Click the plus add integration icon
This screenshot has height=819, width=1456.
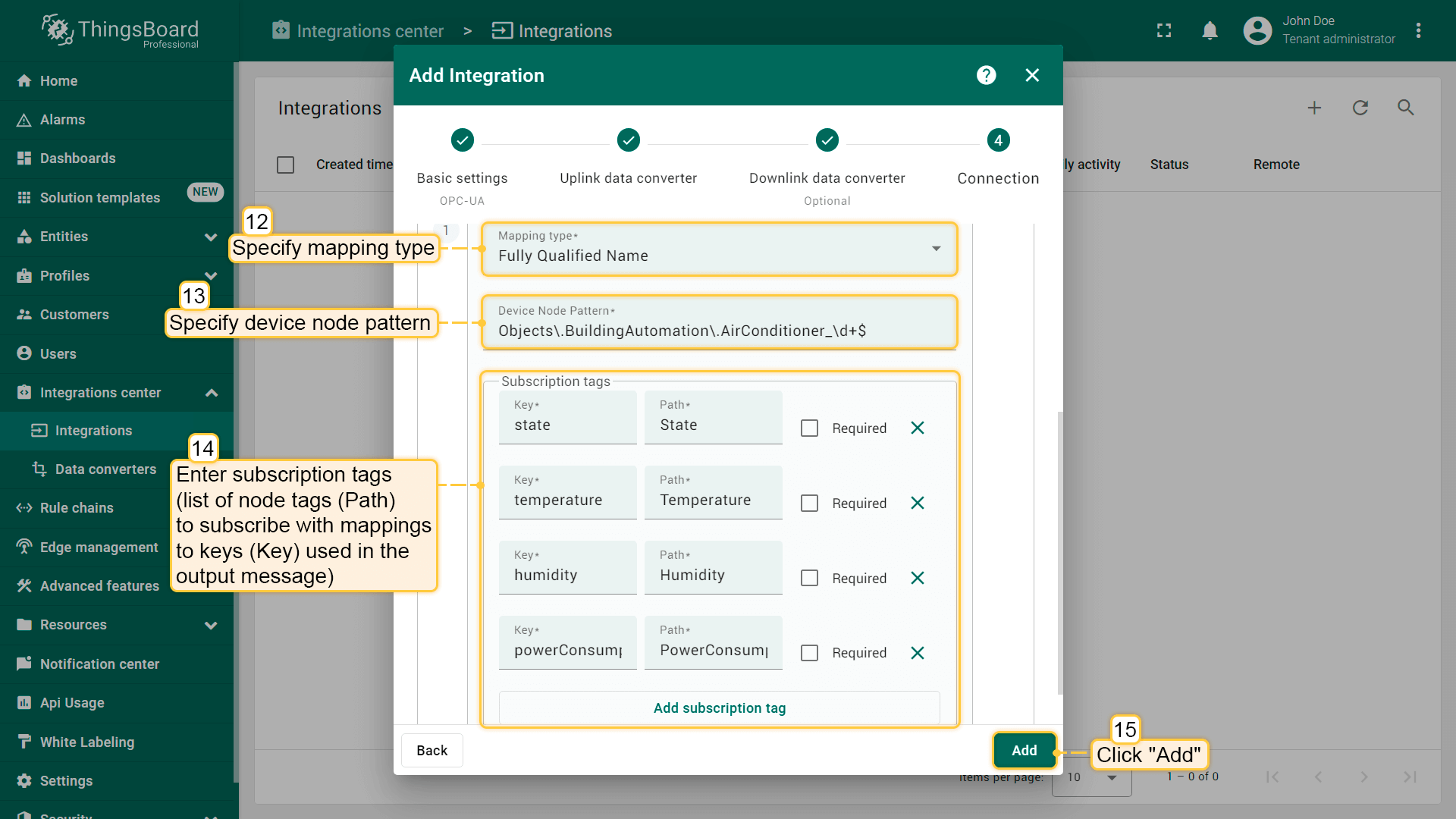point(1314,108)
